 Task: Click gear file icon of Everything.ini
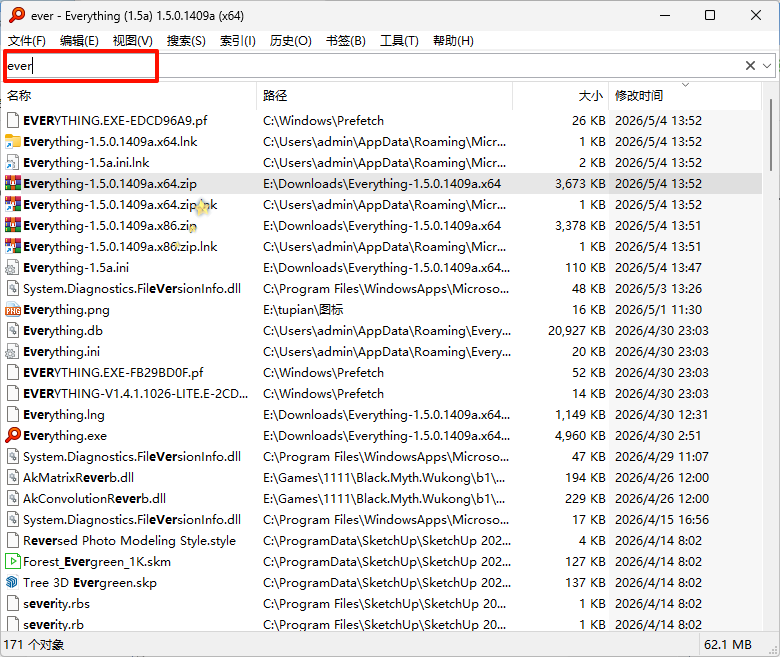coord(12,352)
